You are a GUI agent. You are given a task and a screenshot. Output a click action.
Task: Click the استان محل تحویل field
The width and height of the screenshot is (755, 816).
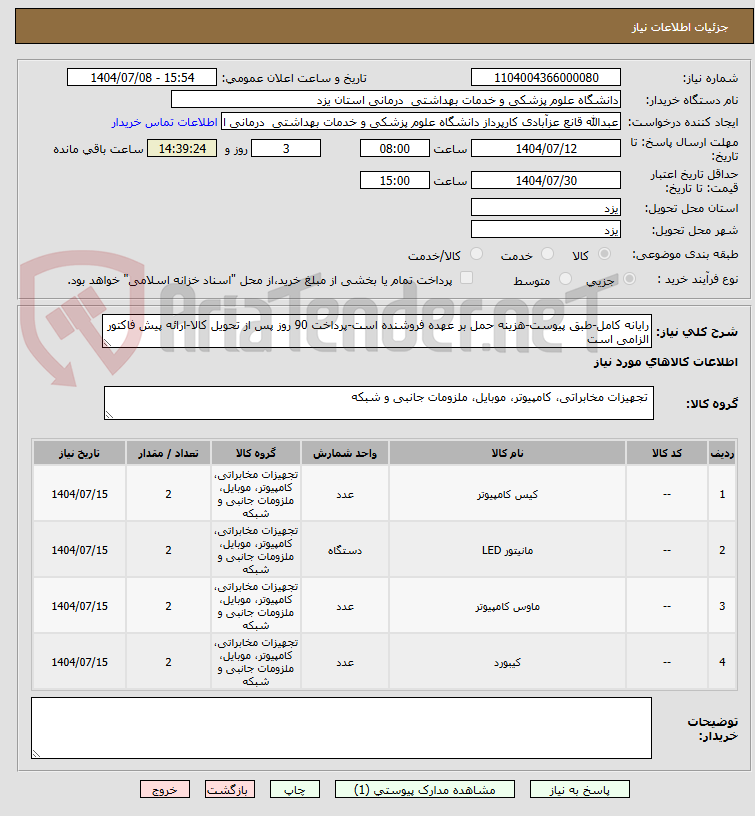pos(546,208)
